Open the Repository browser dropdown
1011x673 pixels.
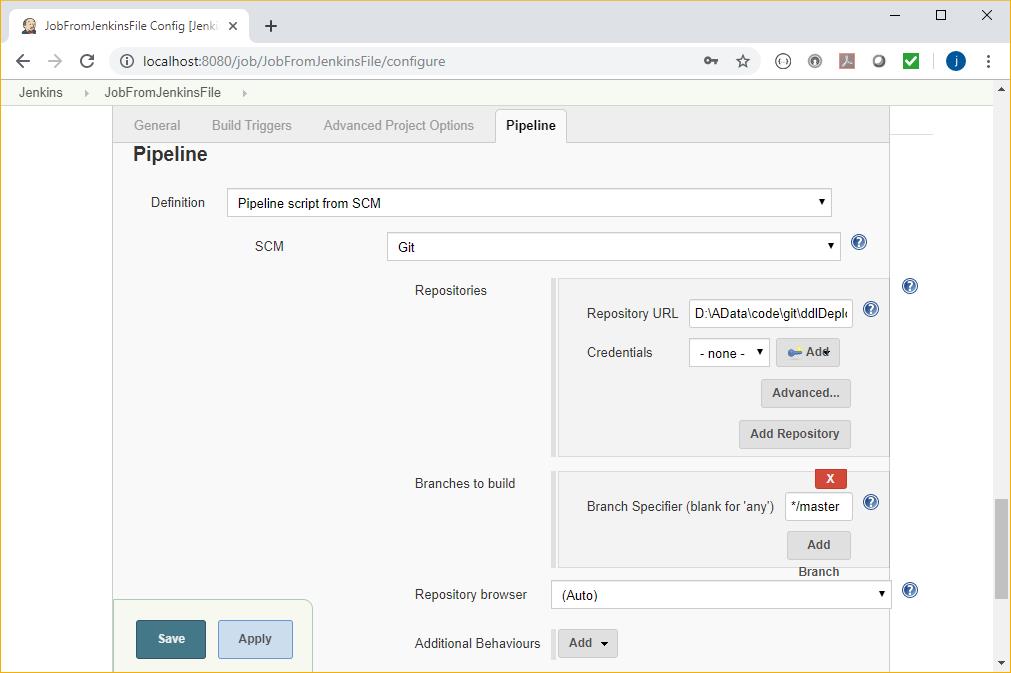click(x=721, y=595)
